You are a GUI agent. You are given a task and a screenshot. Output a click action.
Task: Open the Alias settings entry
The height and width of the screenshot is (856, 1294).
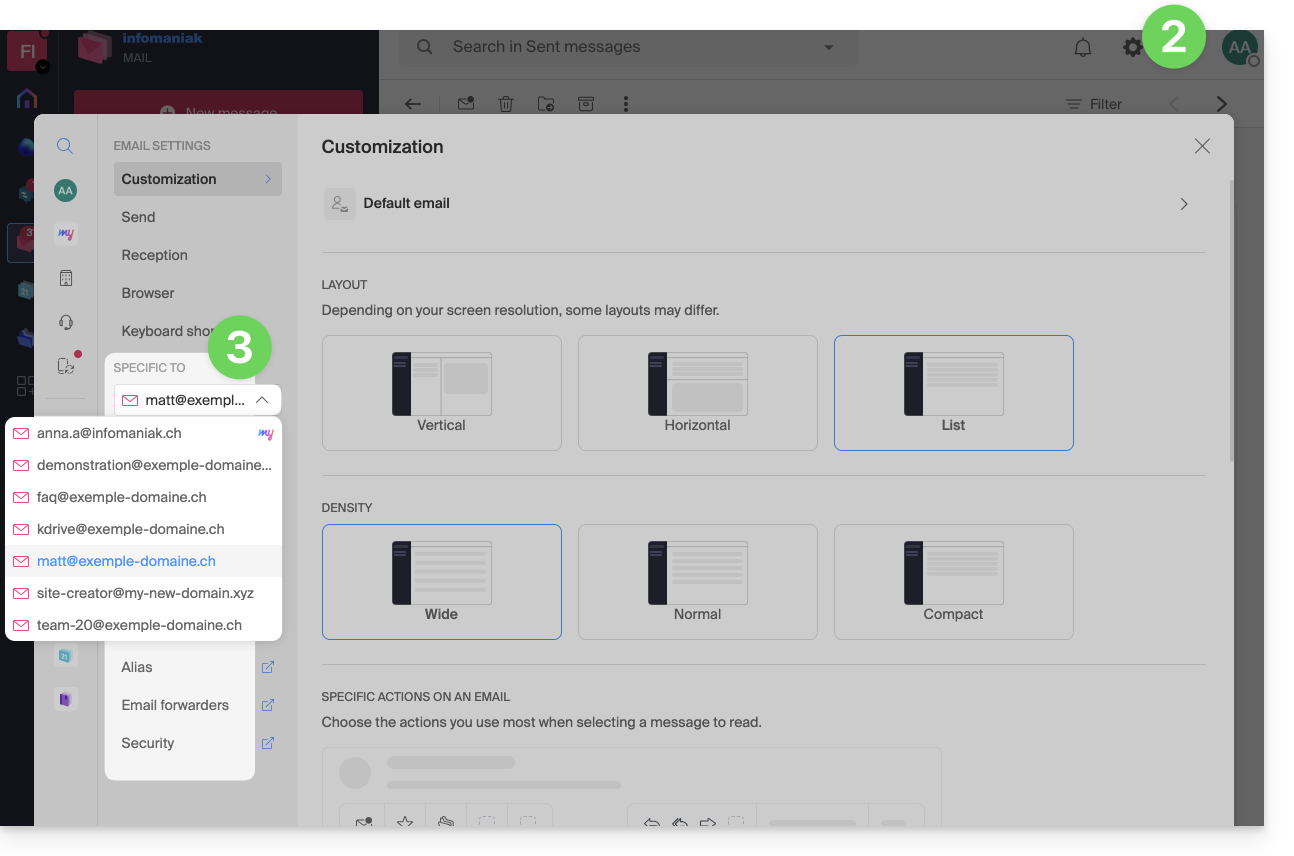tap(137, 667)
